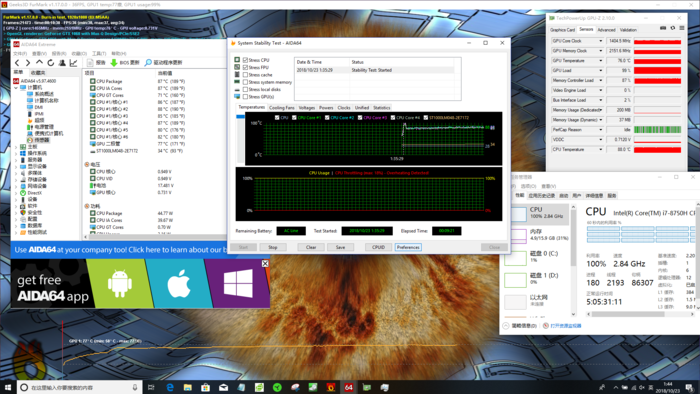
Task: Open GPU Core Clock sensor dropdown
Action: click(600, 41)
